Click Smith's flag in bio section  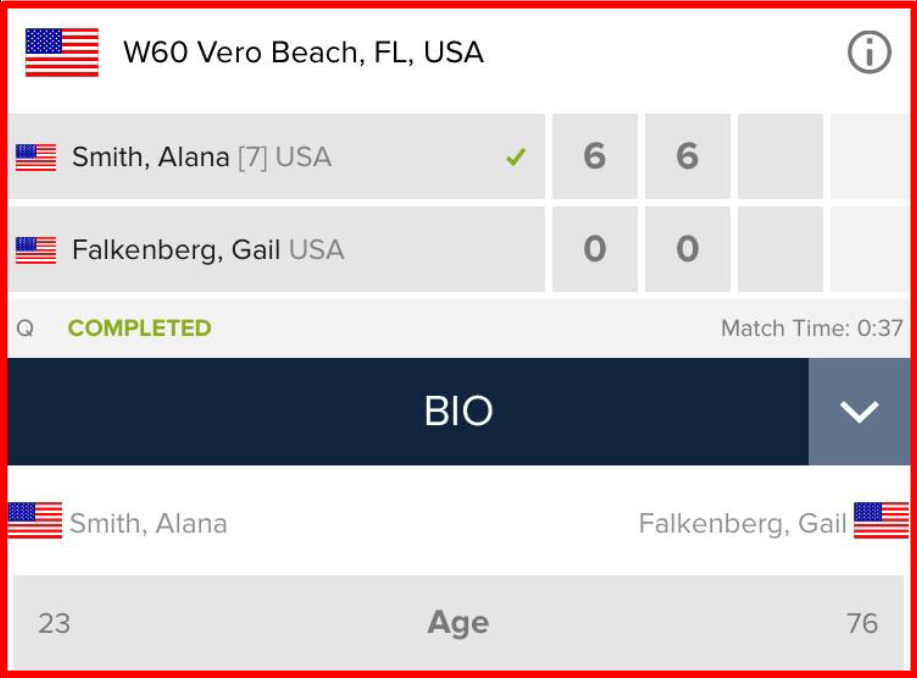pyautogui.click(x=35, y=521)
